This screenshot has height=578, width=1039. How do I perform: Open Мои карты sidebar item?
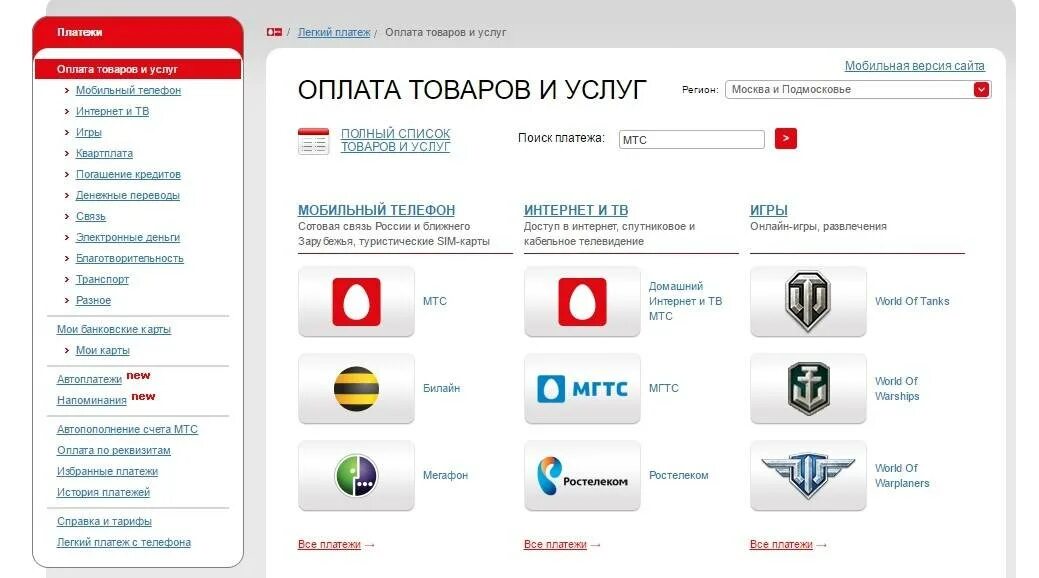pos(103,350)
